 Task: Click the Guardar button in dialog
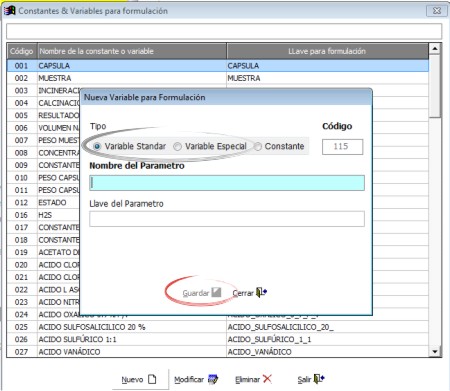pos(201,293)
